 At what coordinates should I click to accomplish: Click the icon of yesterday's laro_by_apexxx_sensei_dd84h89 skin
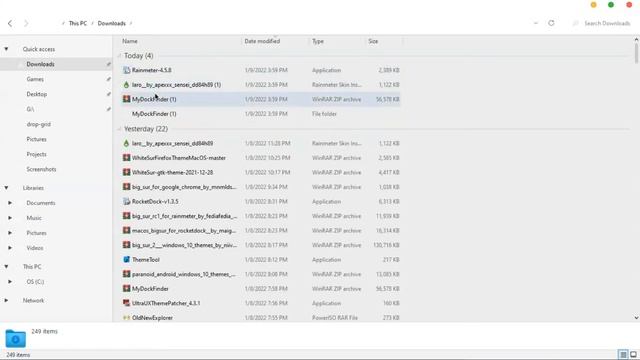(x=127, y=143)
